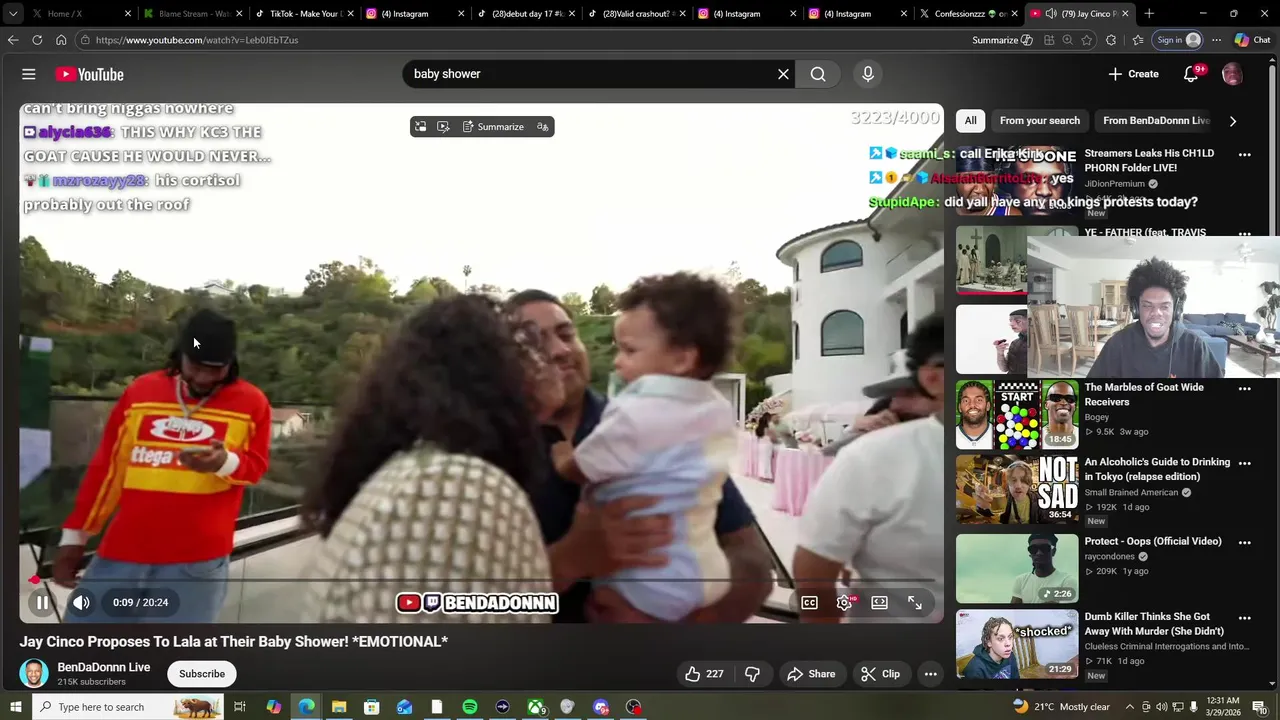
Task: Pause the video
Action: (x=42, y=602)
